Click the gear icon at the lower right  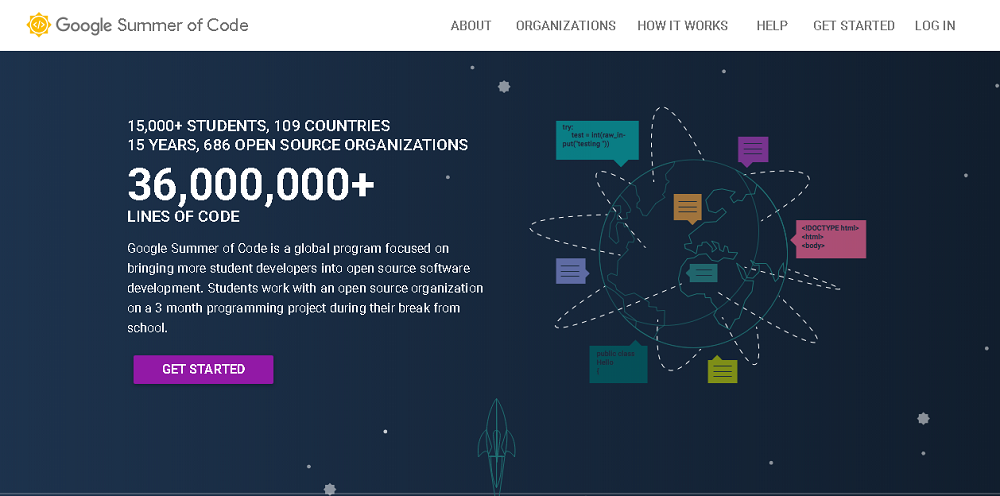[923, 419]
